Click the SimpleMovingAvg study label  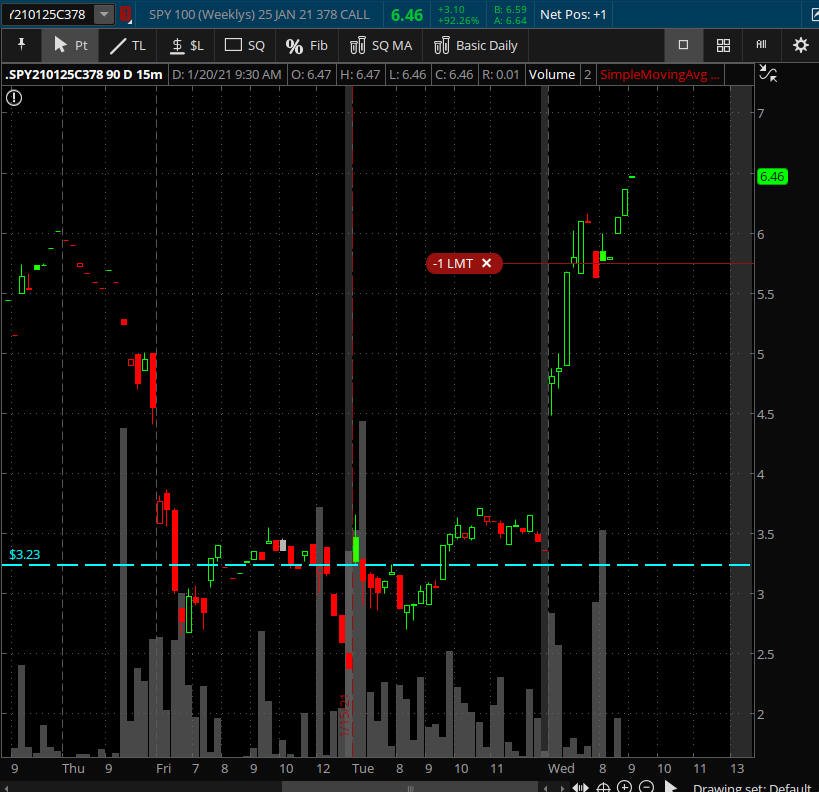pos(659,75)
